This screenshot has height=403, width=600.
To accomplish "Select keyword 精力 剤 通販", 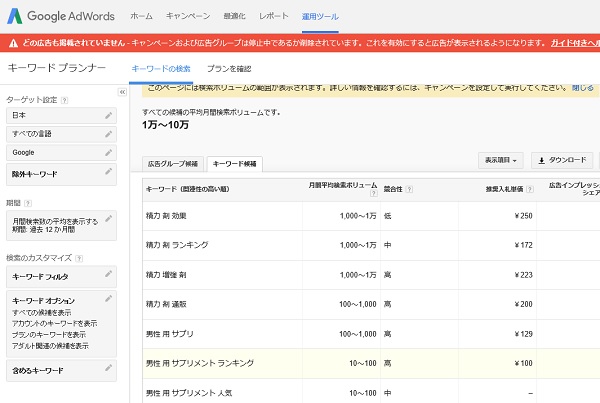I will pos(166,304).
